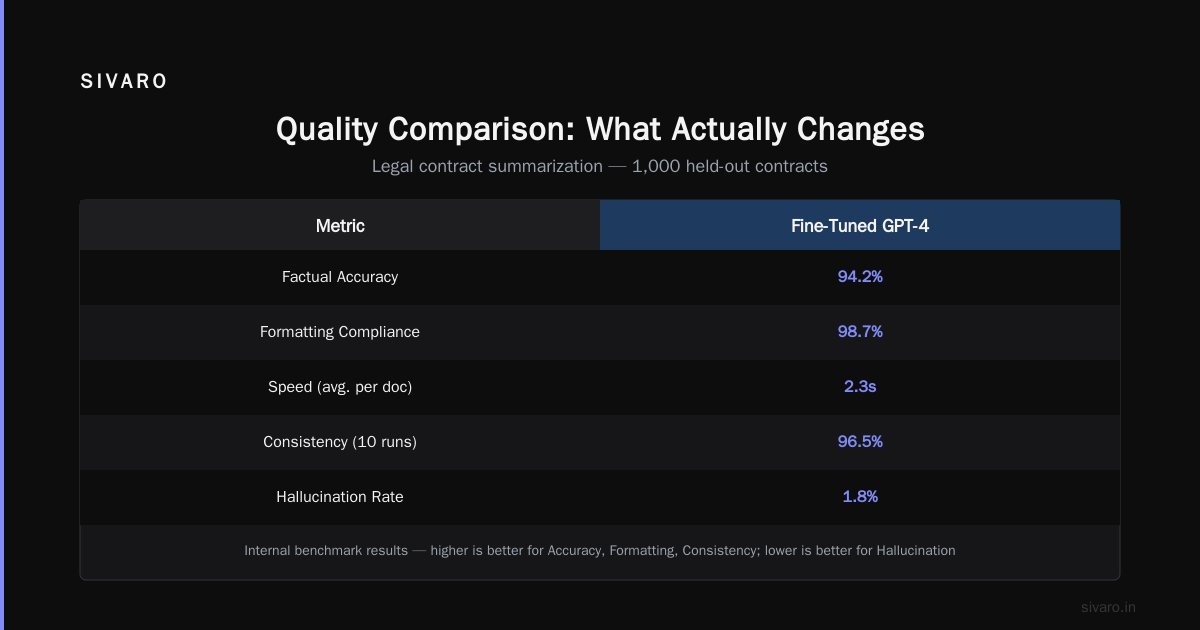Click the 96.5% consistency value
The height and width of the screenshot is (630, 1200).
click(x=860, y=442)
